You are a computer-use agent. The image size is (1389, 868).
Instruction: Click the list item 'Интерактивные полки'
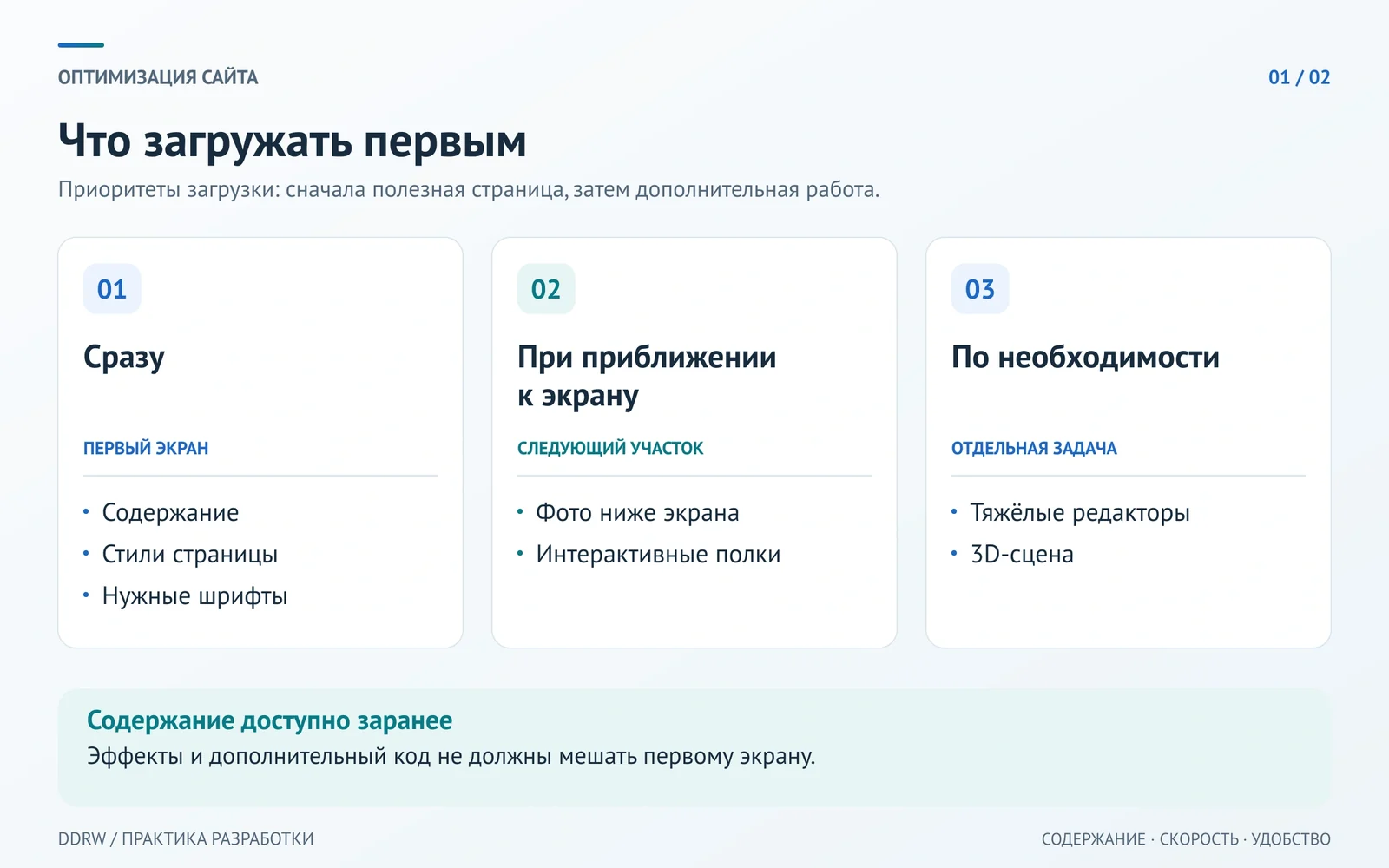658,554
